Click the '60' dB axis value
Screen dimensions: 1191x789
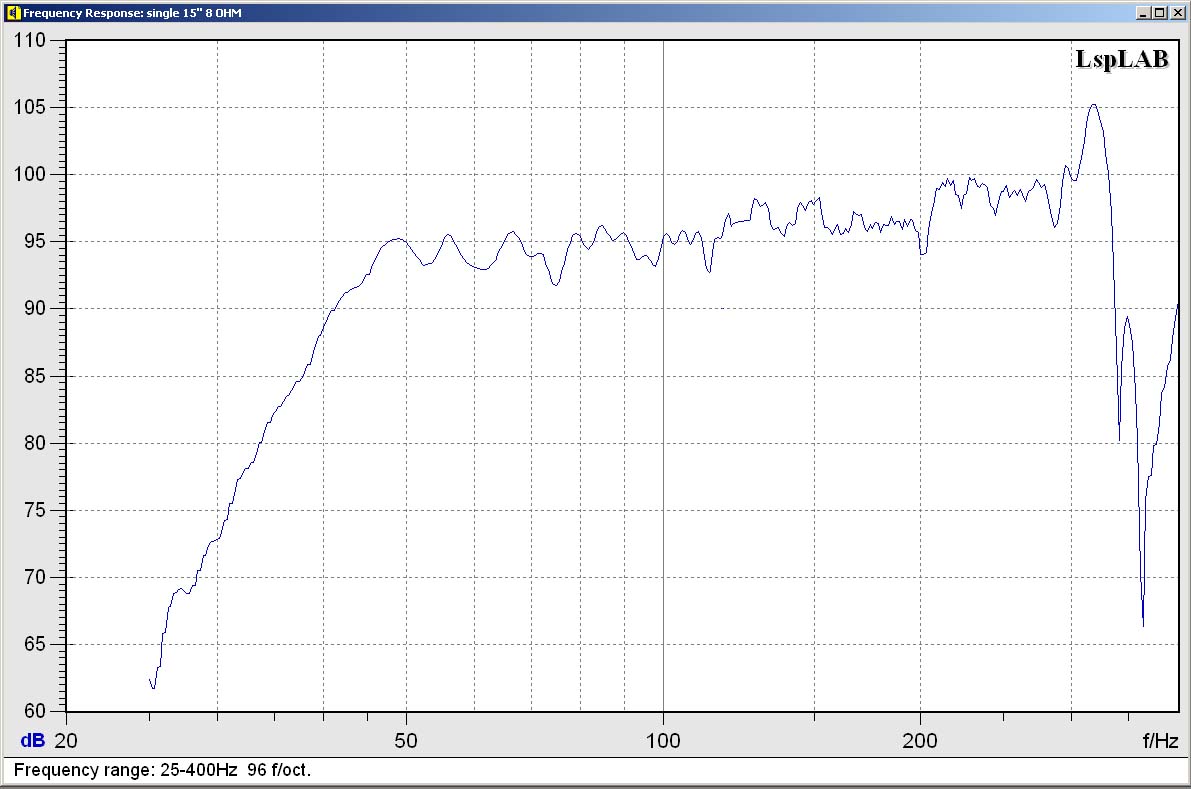[x=35, y=711]
